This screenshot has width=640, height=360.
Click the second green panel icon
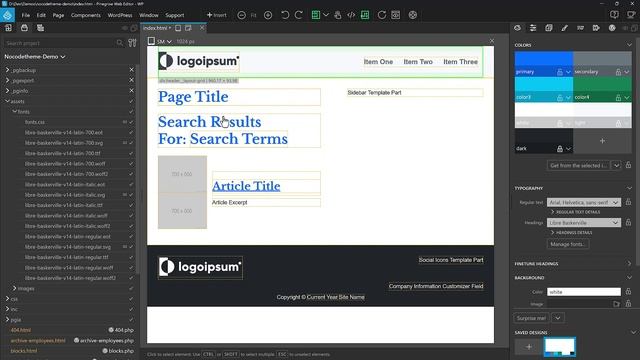(365, 15)
